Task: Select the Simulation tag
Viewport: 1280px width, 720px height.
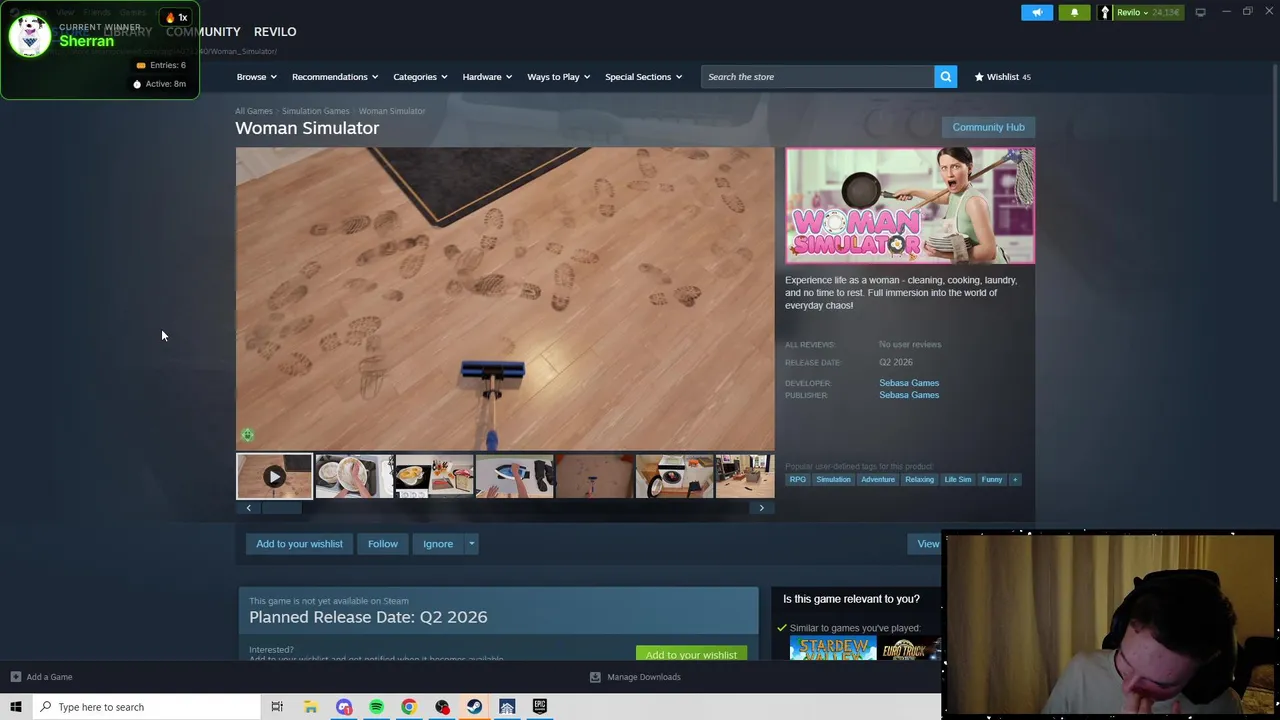Action: point(833,479)
